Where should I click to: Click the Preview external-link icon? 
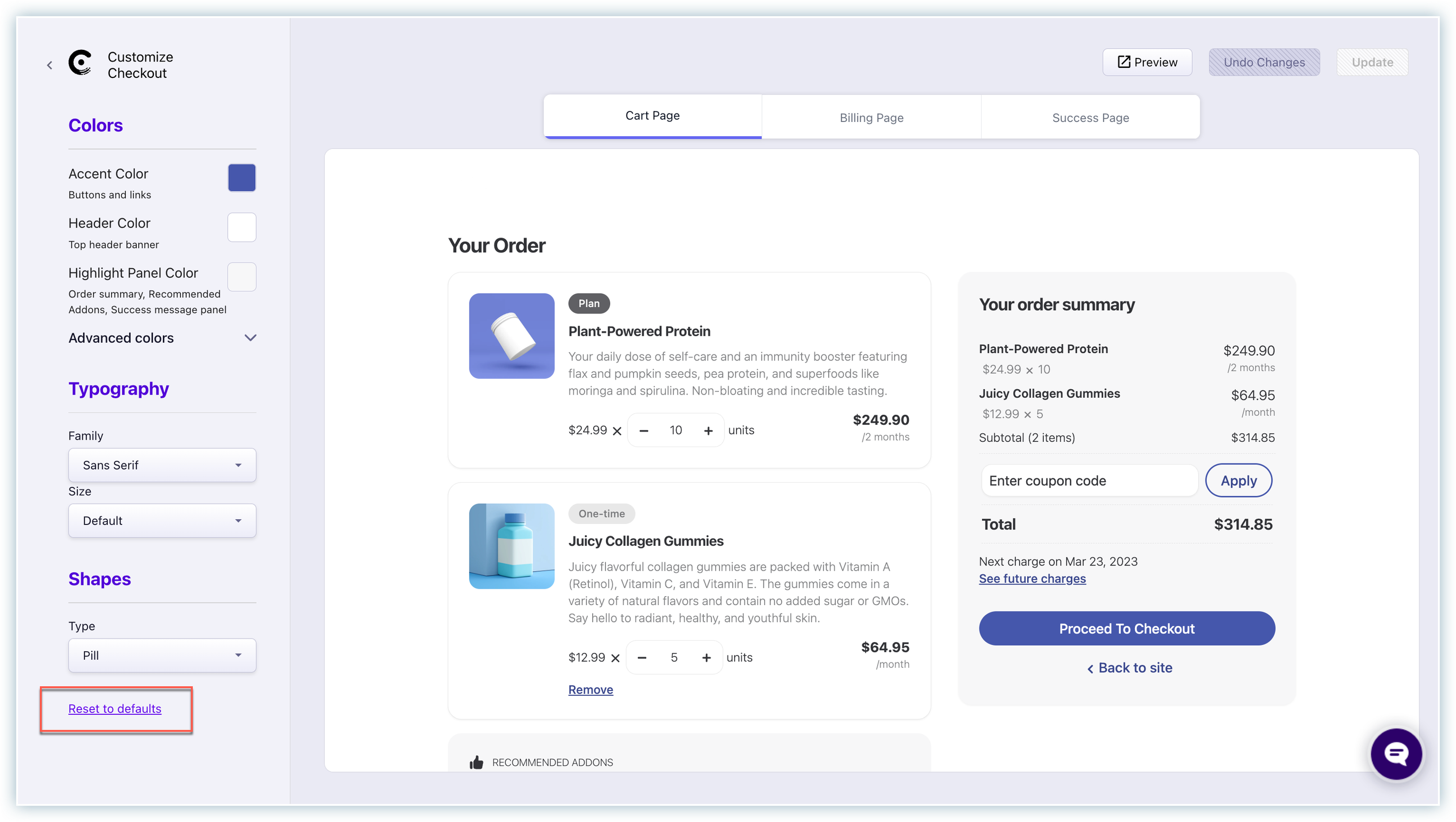[1124, 62]
